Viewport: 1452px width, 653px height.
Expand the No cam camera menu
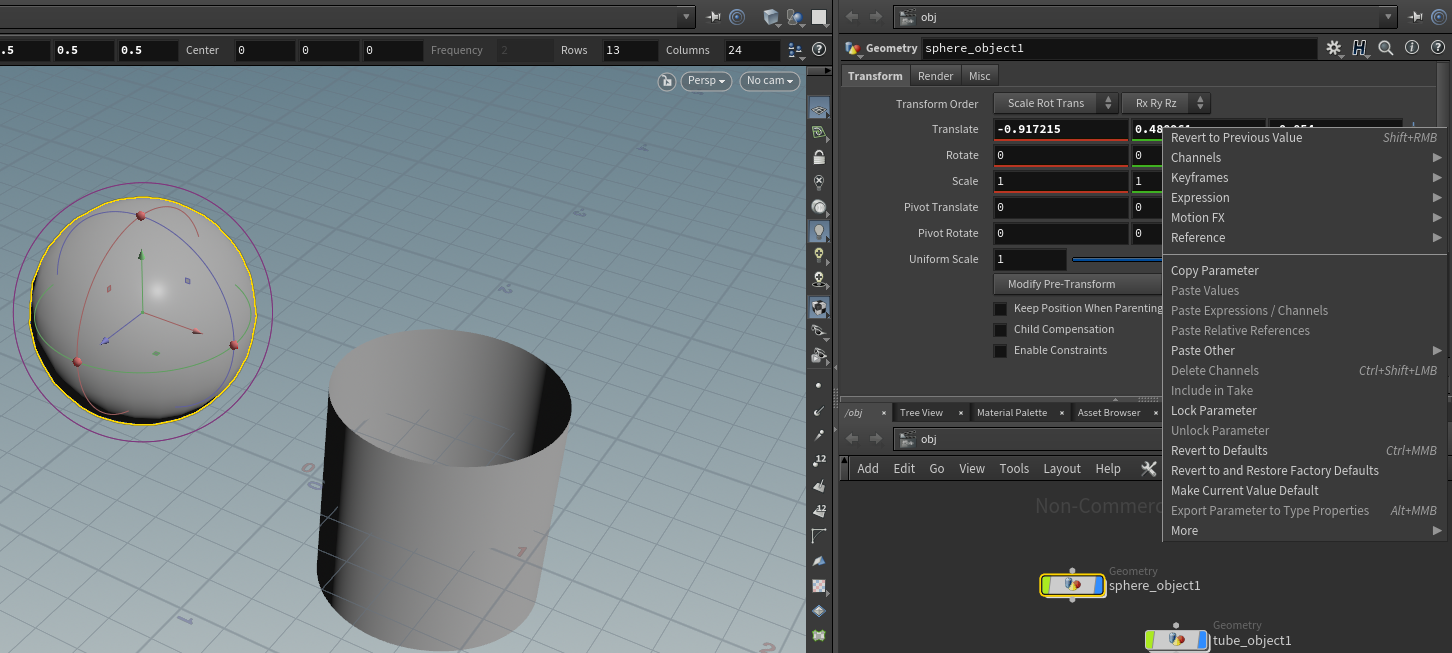(x=771, y=81)
